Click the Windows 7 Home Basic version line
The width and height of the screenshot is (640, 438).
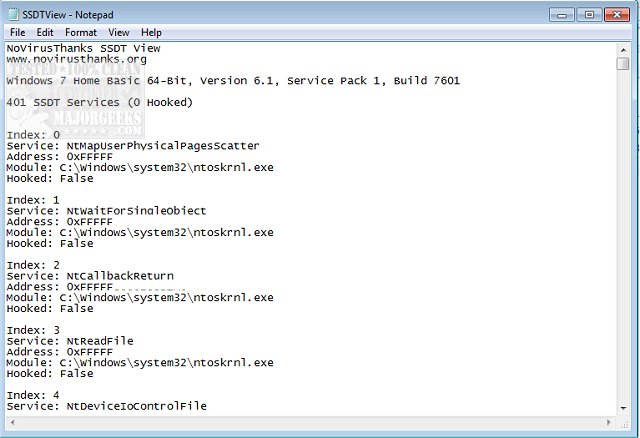pyautogui.click(x=233, y=80)
